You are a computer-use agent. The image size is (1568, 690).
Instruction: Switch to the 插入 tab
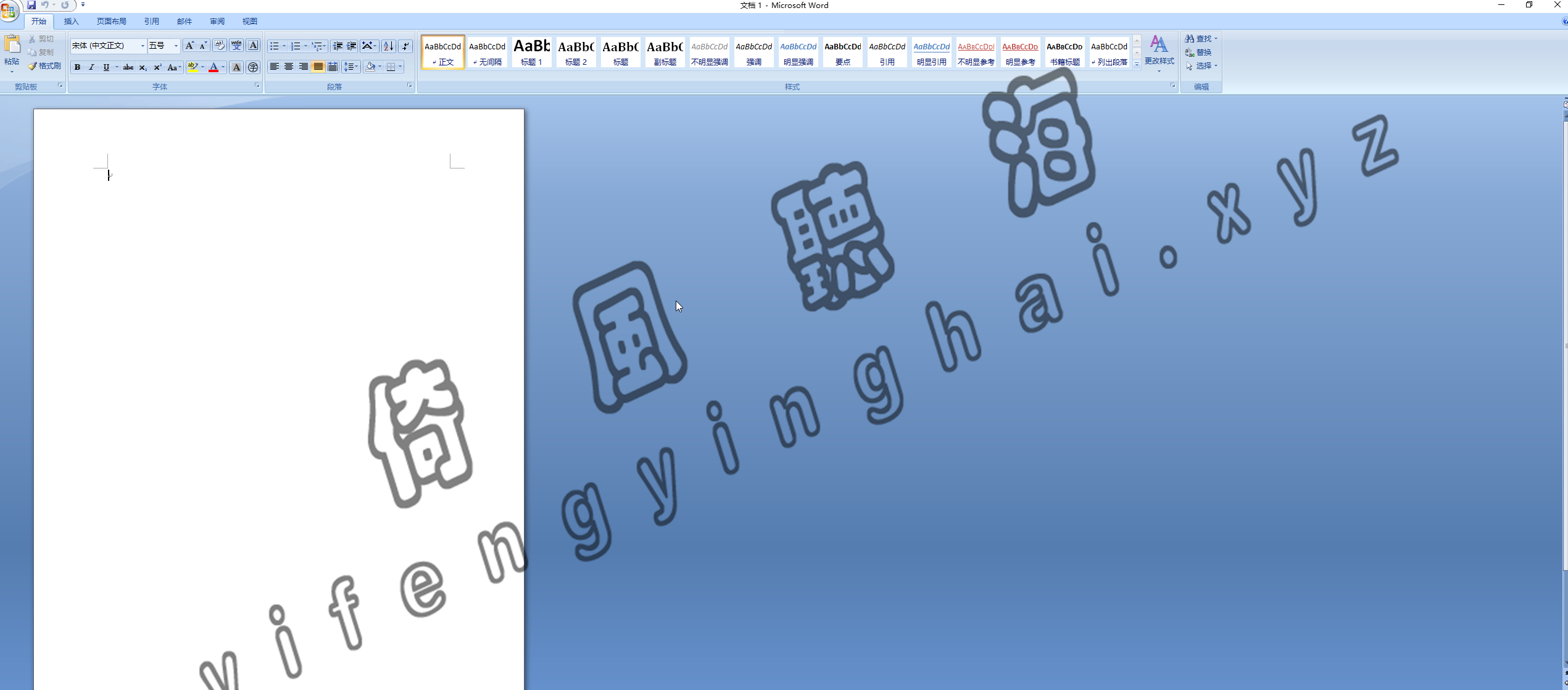(72, 22)
